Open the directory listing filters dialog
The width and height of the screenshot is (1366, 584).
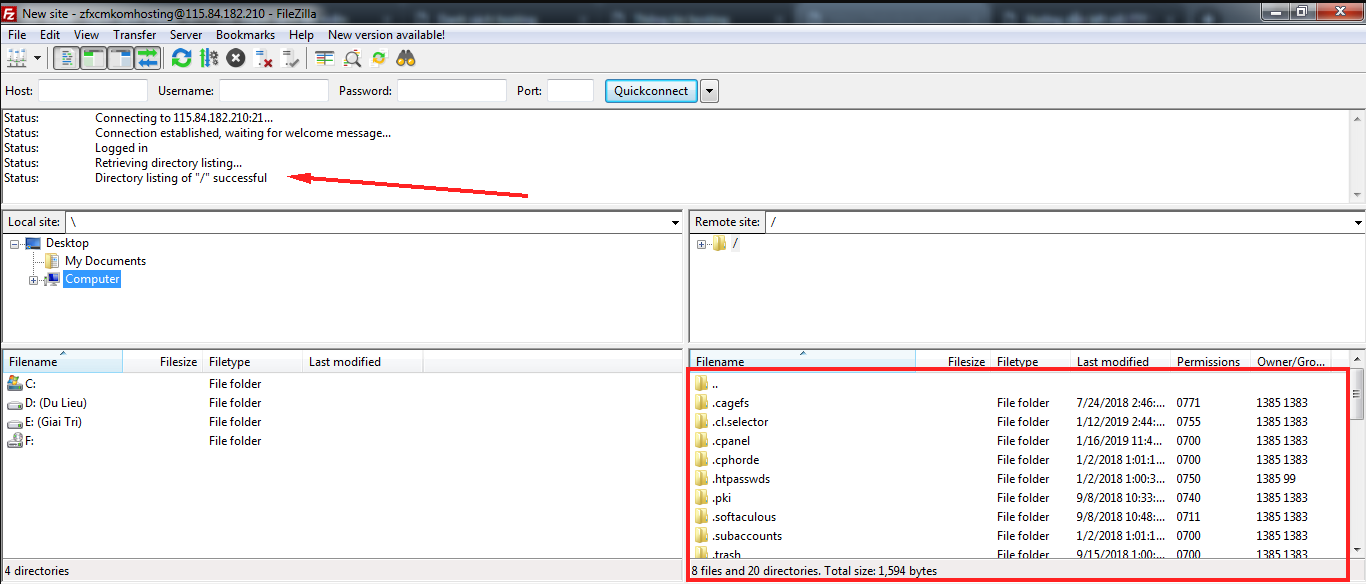coord(324,58)
